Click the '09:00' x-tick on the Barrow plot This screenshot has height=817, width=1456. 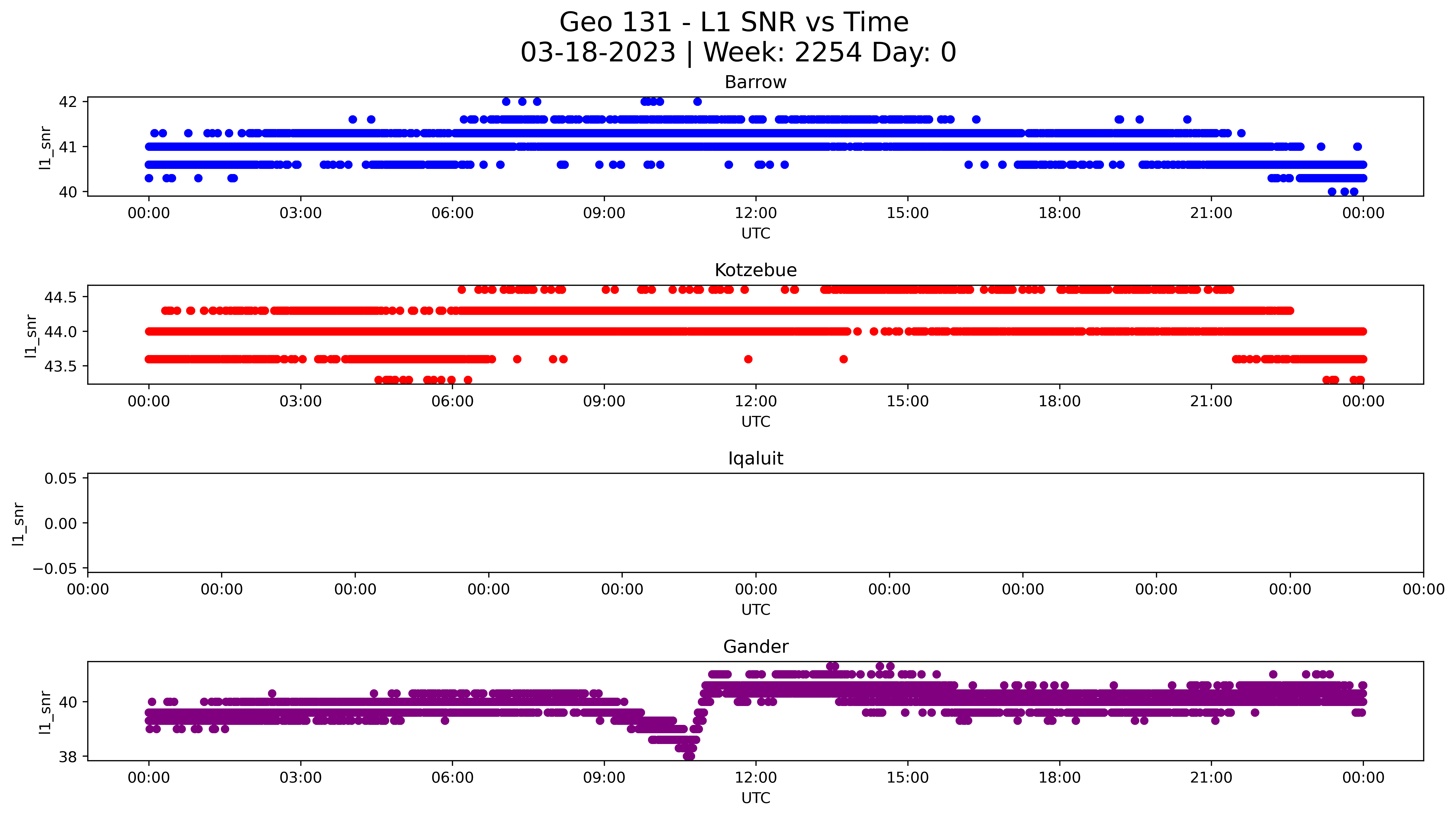click(604, 213)
